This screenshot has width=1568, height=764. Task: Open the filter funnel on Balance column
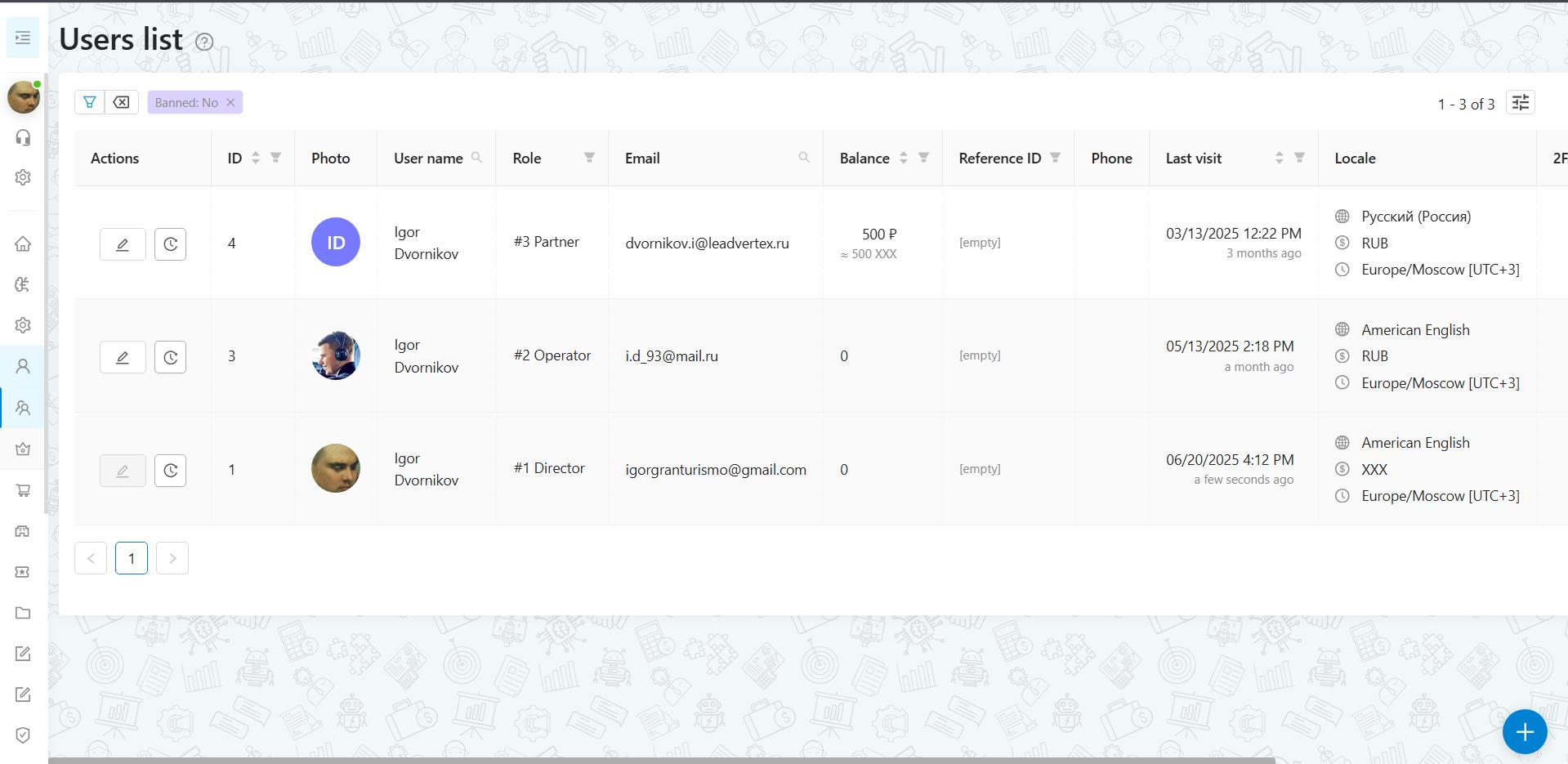coord(923,158)
